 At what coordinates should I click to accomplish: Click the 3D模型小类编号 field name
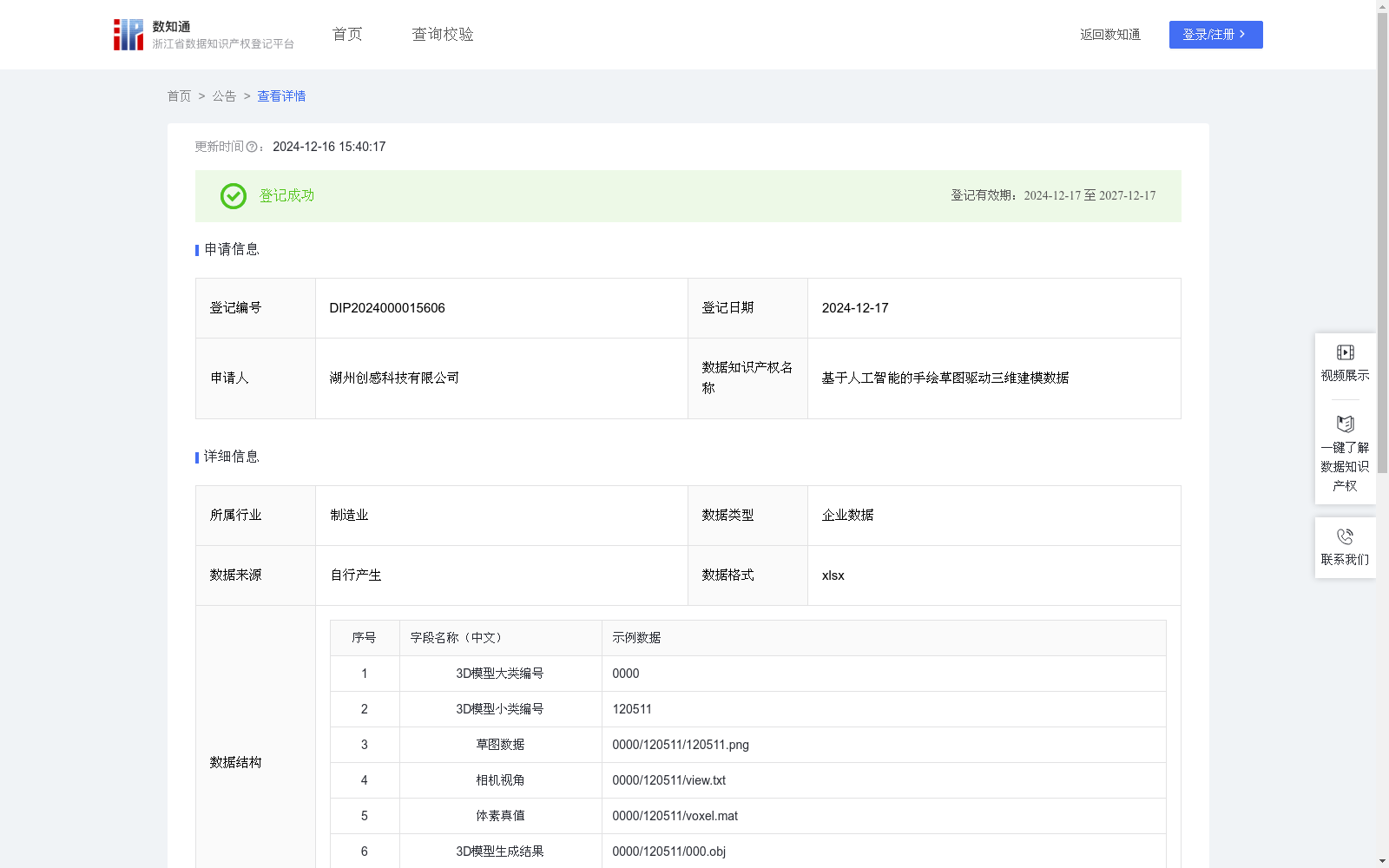coord(500,709)
